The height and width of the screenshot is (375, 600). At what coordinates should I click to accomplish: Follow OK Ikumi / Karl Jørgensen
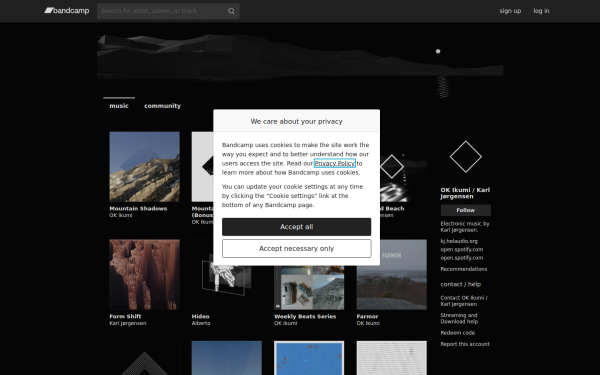tap(466, 210)
